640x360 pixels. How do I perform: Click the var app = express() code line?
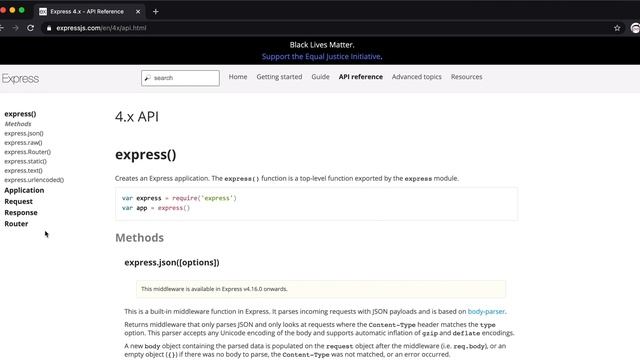point(156,208)
